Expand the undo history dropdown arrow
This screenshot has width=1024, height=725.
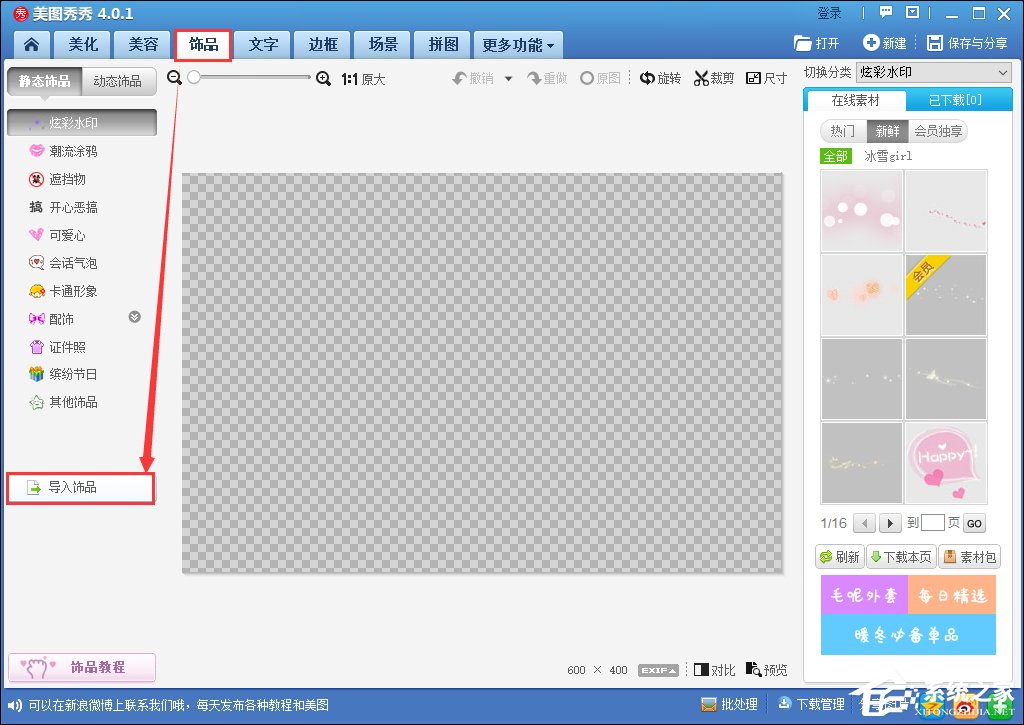(508, 78)
